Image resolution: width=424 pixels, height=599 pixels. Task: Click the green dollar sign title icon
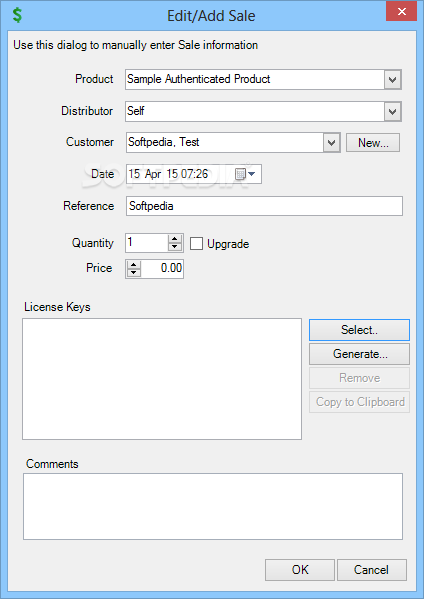point(17,15)
